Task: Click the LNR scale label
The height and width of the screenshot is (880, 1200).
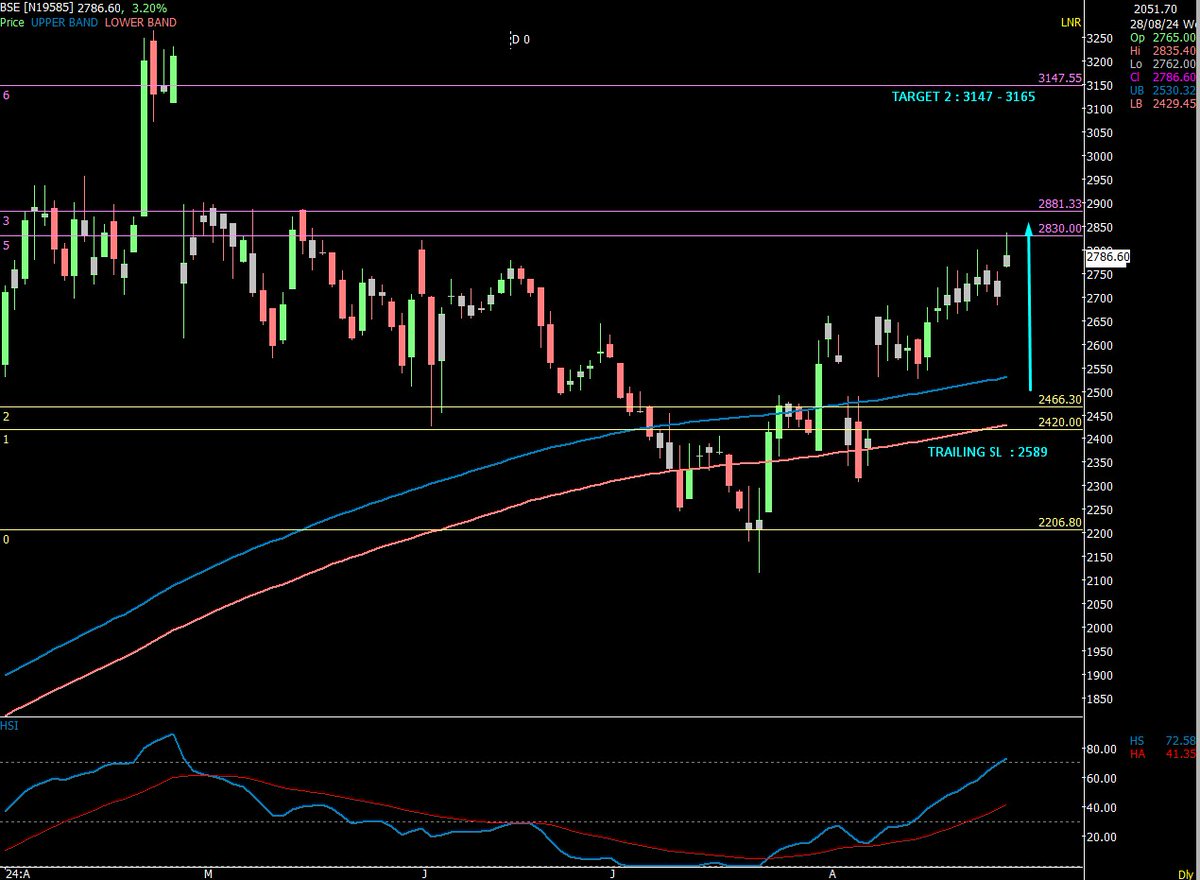Action: (1071, 21)
